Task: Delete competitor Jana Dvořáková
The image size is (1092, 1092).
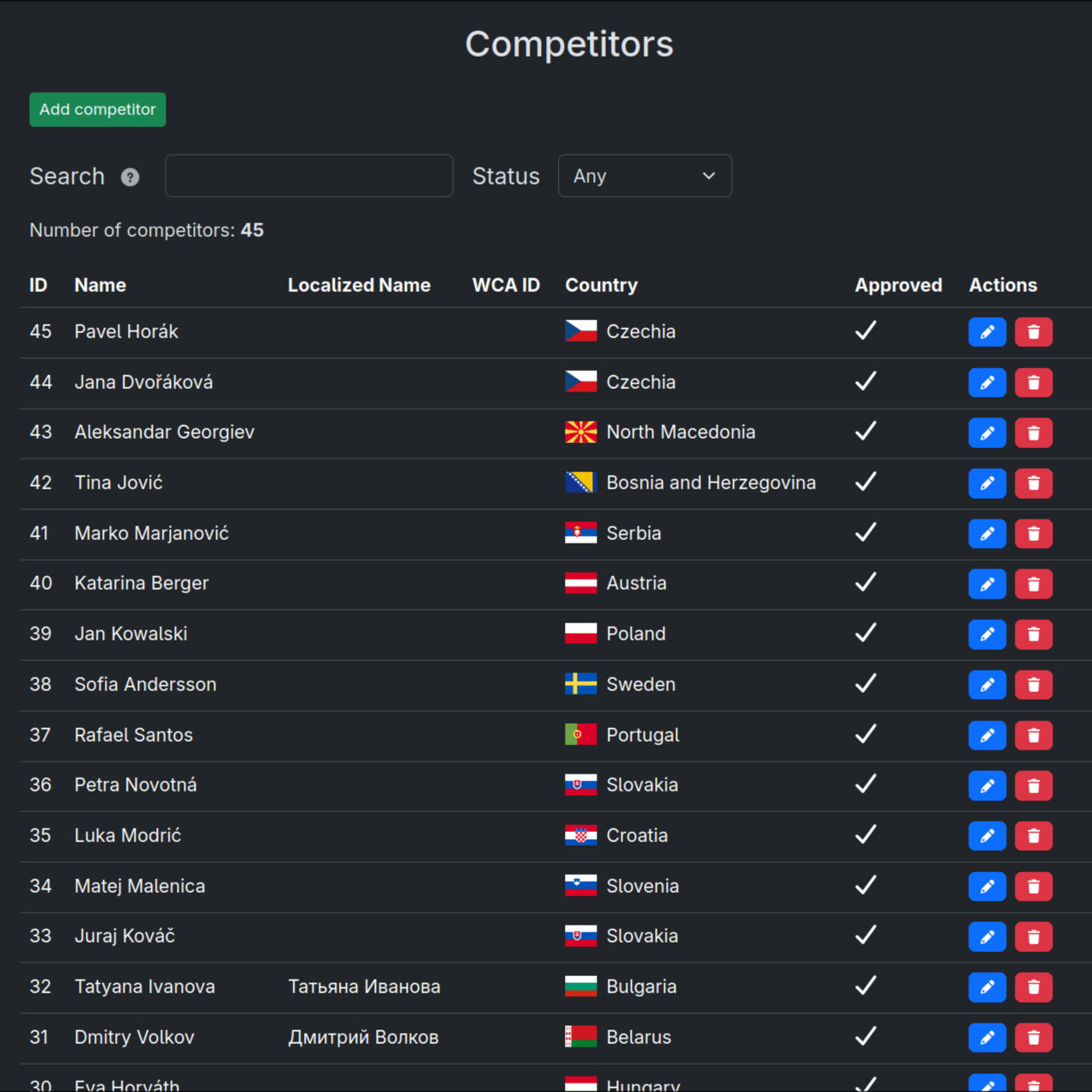Action: pyautogui.click(x=1033, y=383)
